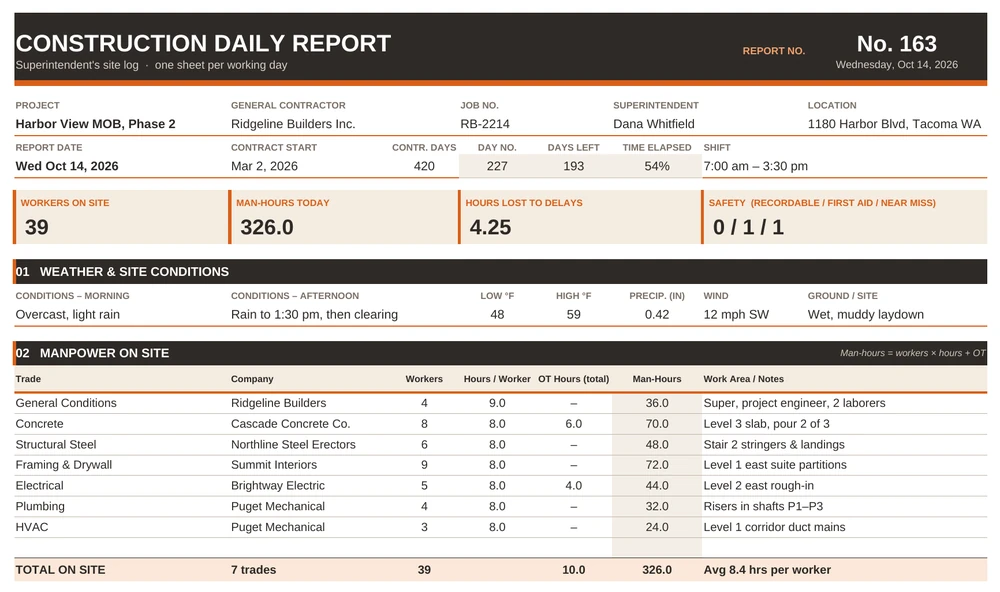
Task: Click contract days value 420
Action: (424, 166)
